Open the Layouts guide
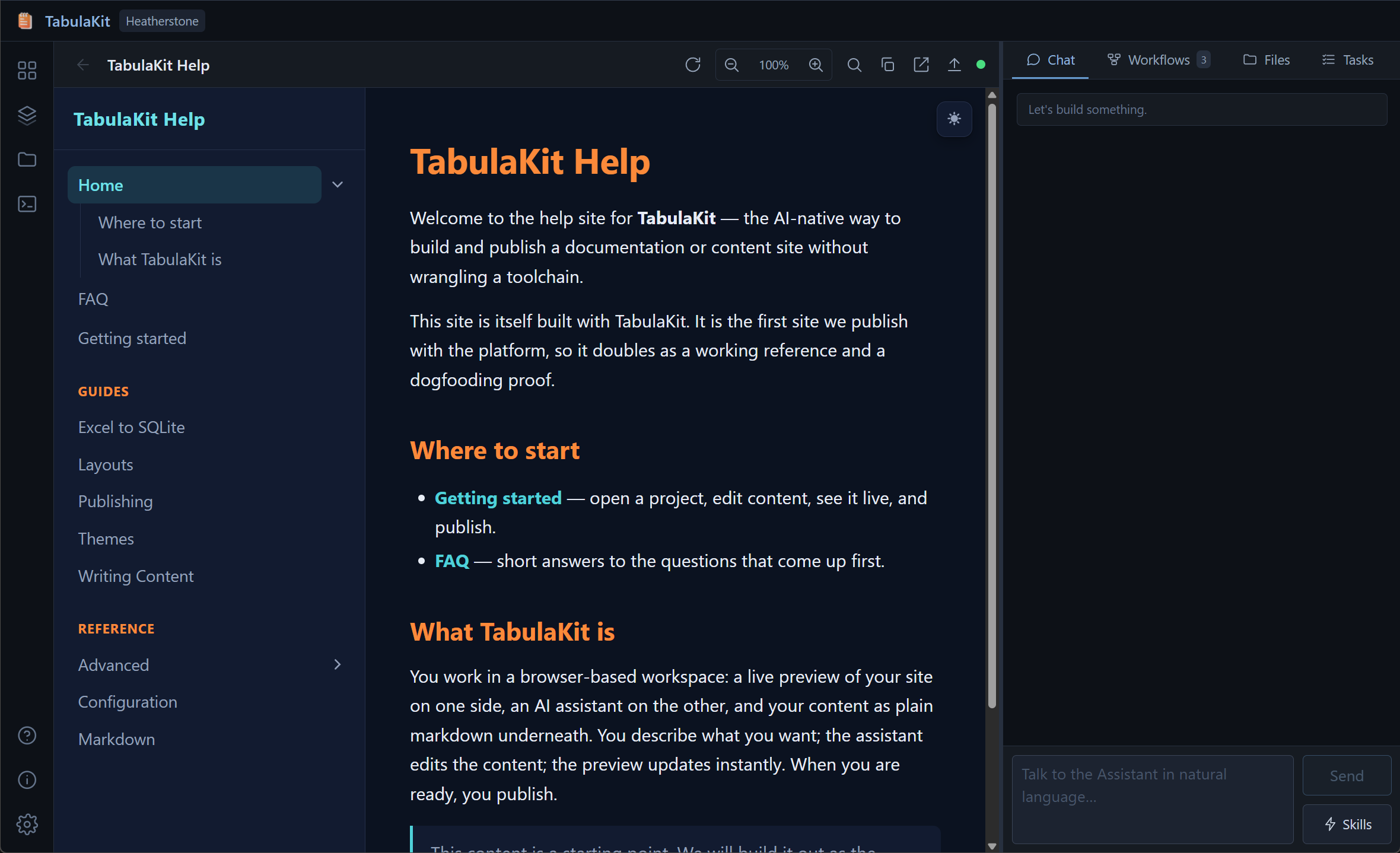 [x=106, y=464]
